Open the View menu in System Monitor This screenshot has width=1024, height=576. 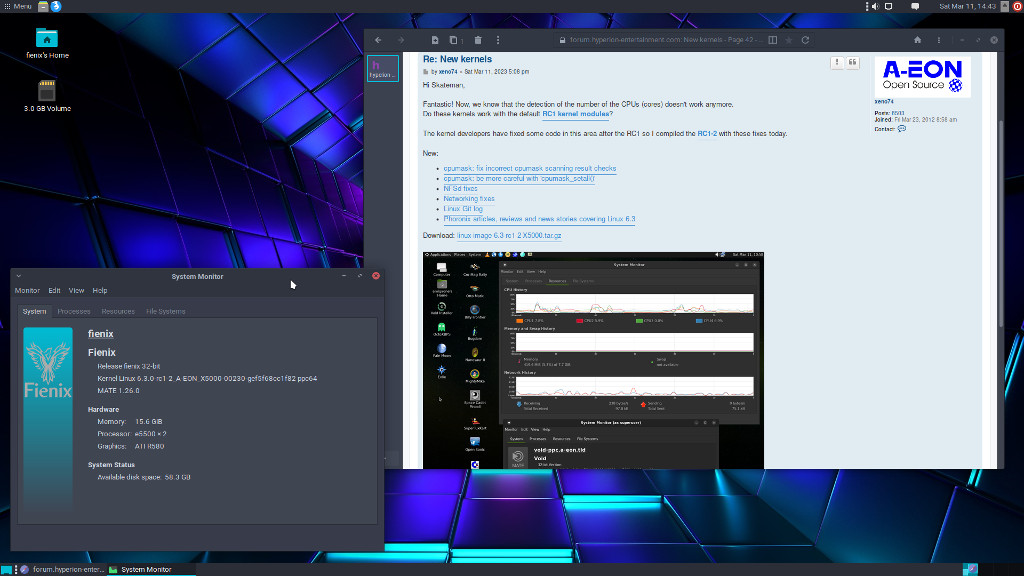tap(76, 291)
